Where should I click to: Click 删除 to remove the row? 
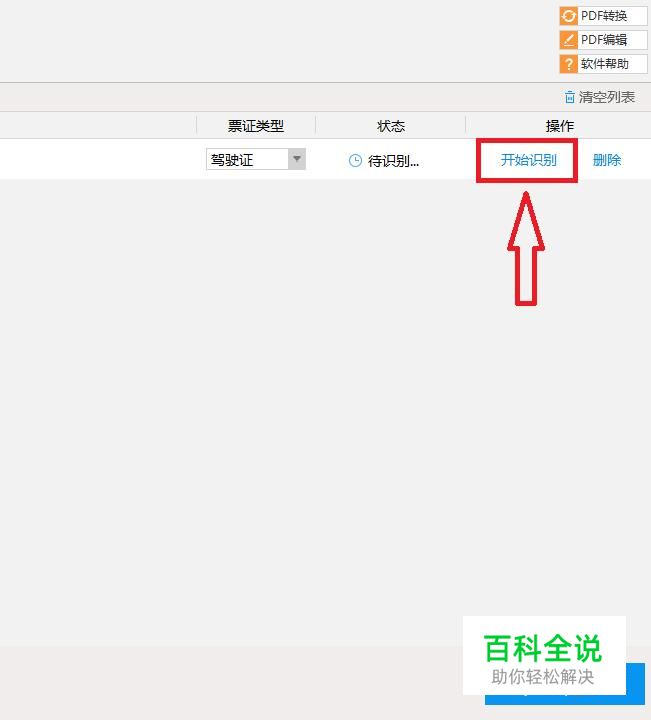(x=607, y=160)
